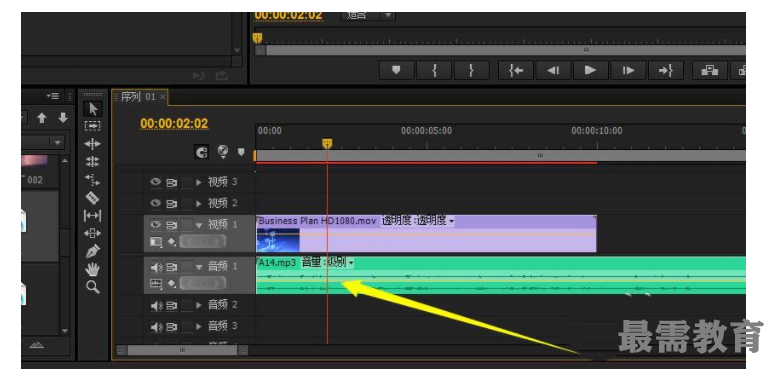Hide the 视频 1 track output
Viewport: 770px width, 376px height.
pos(156,224)
